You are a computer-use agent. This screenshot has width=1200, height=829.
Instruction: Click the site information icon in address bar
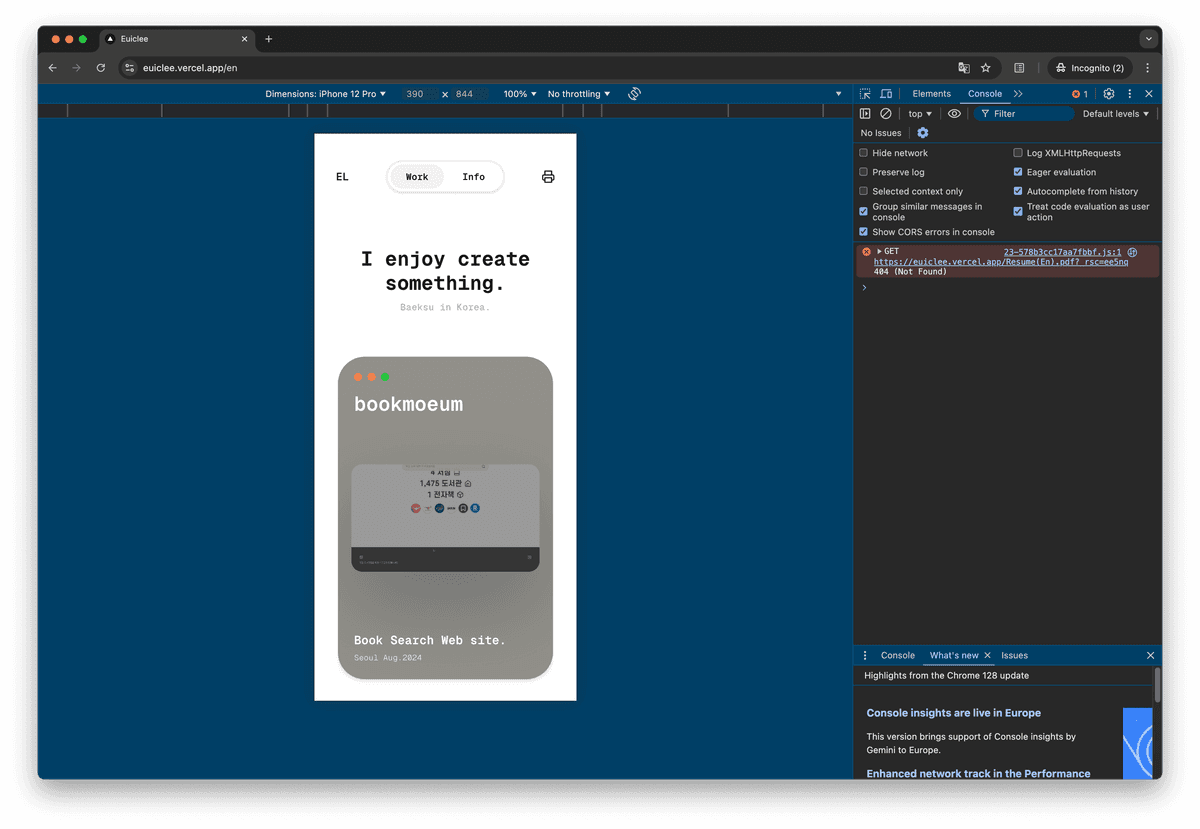130,68
